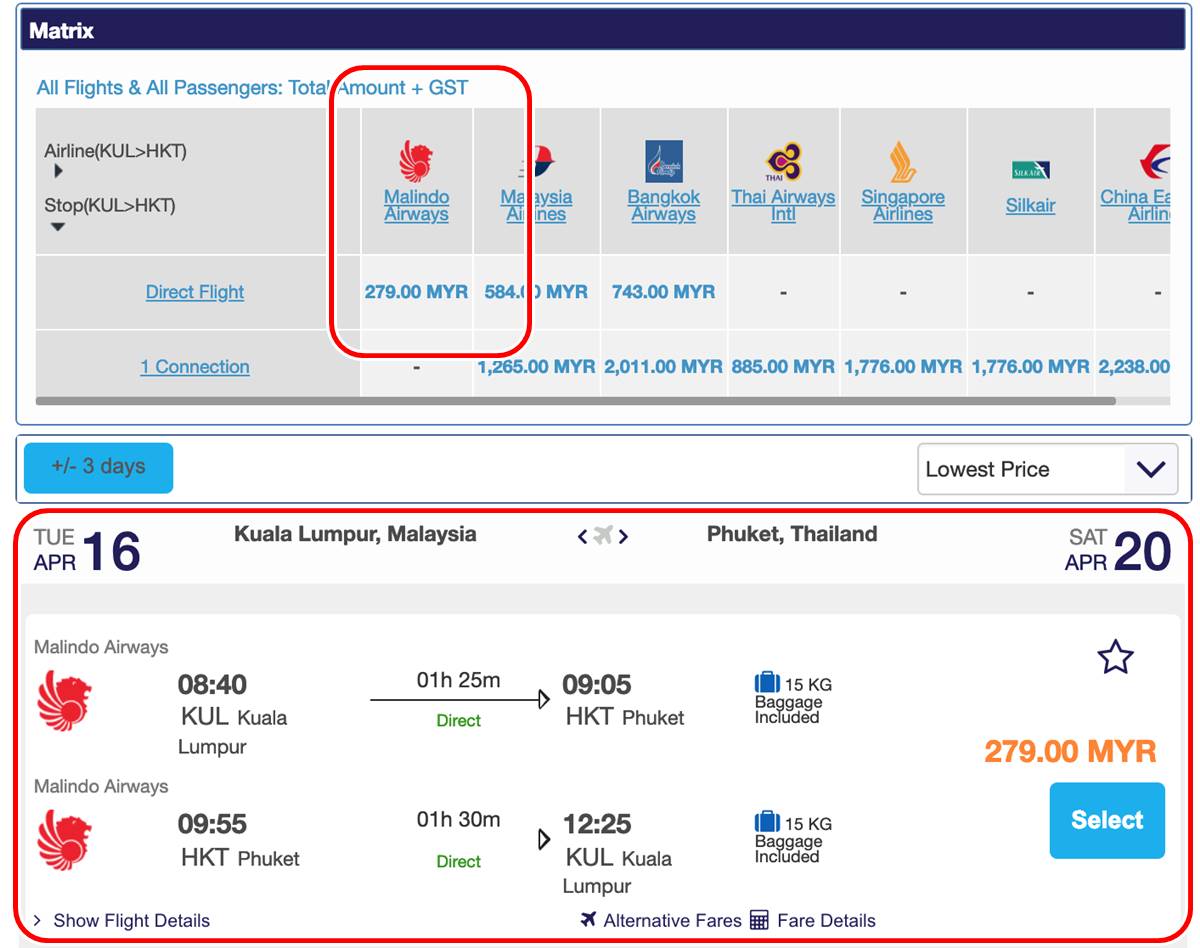This screenshot has width=1200, height=948.
Task: Click the 01h 25m flight duration
Action: [x=458, y=681]
